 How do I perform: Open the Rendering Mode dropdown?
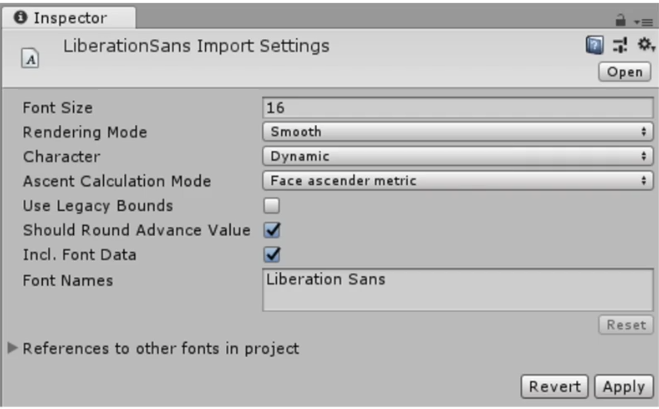[x=457, y=132]
